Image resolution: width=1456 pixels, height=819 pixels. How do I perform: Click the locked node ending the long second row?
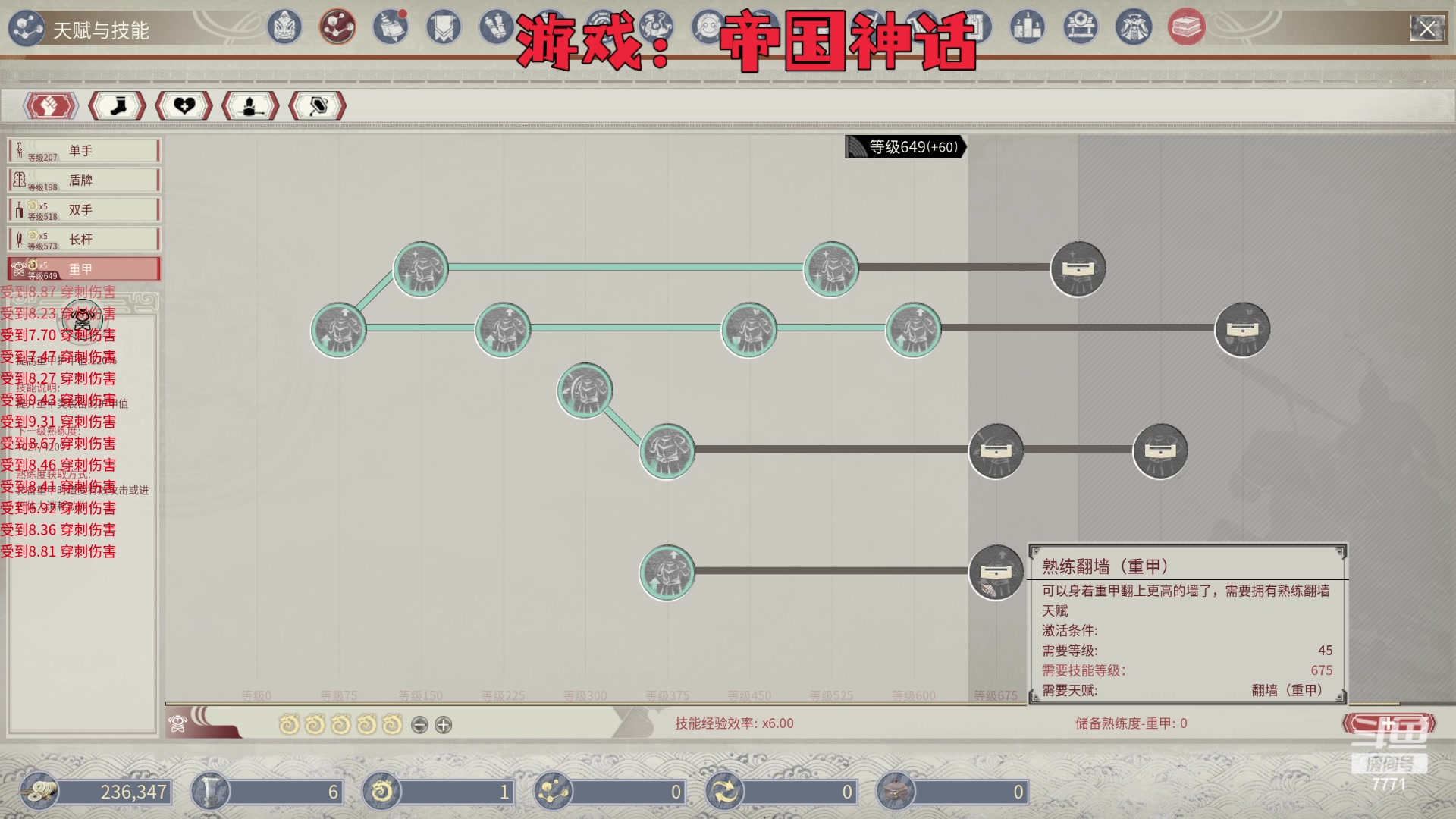[x=1242, y=330]
